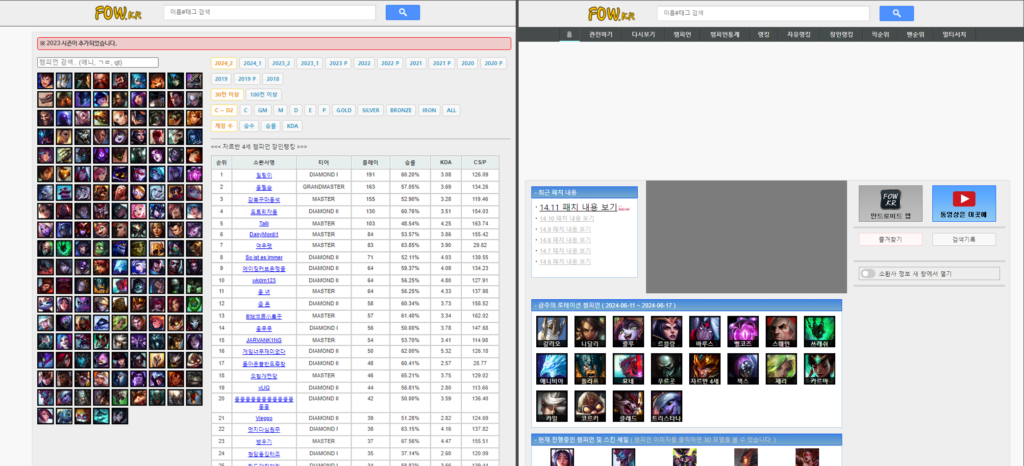Select the 카밀 champion icon
This screenshot has height=466, width=1024.
point(552,407)
